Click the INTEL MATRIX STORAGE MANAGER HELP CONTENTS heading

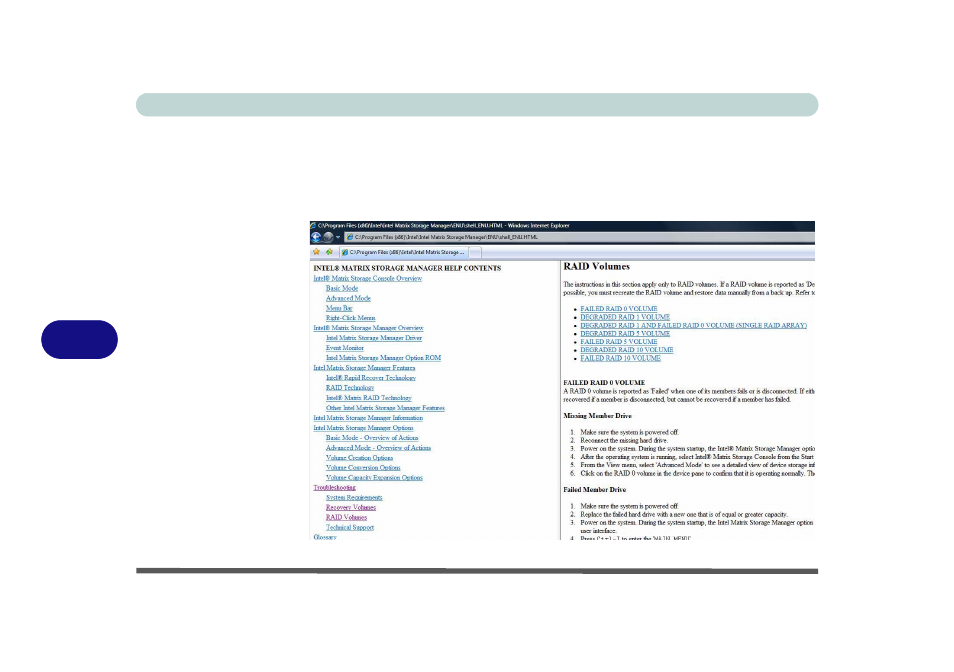click(x=407, y=268)
